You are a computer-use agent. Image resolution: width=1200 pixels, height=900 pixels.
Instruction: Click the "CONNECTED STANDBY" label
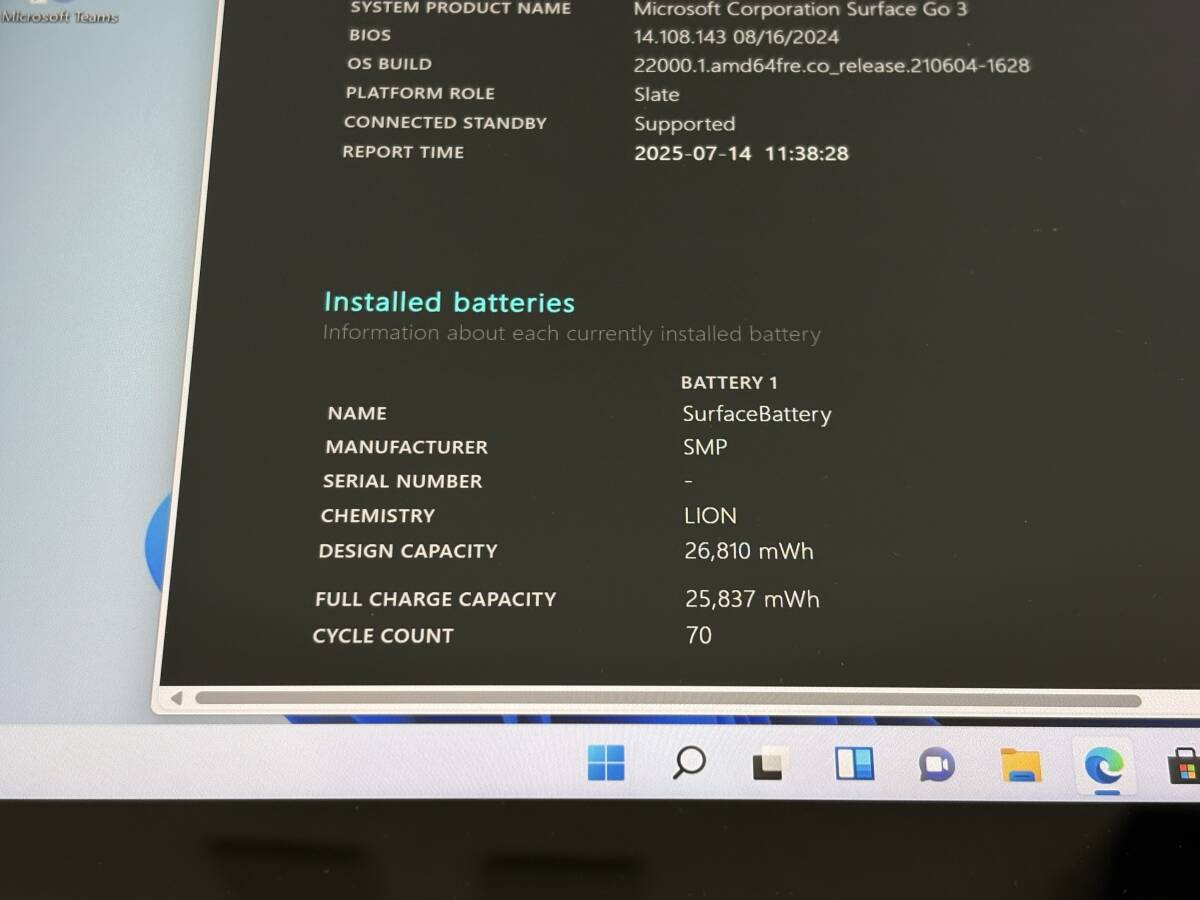445,123
